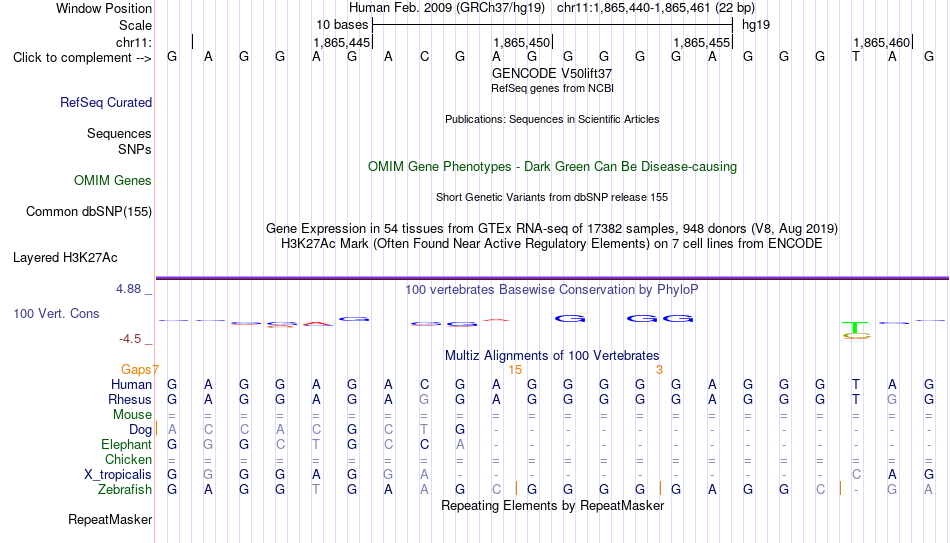
Task: Click the chr11: base position label
Action: (134, 42)
